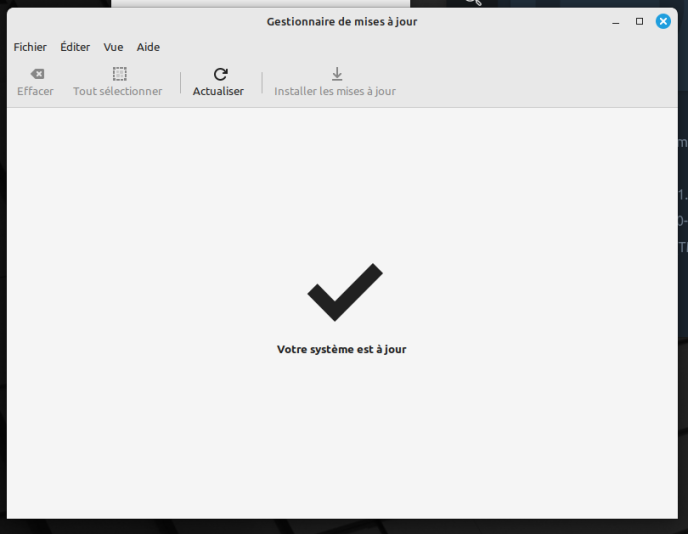
Task: Click the separator between Actualiser and Installer
Action: [x=262, y=83]
